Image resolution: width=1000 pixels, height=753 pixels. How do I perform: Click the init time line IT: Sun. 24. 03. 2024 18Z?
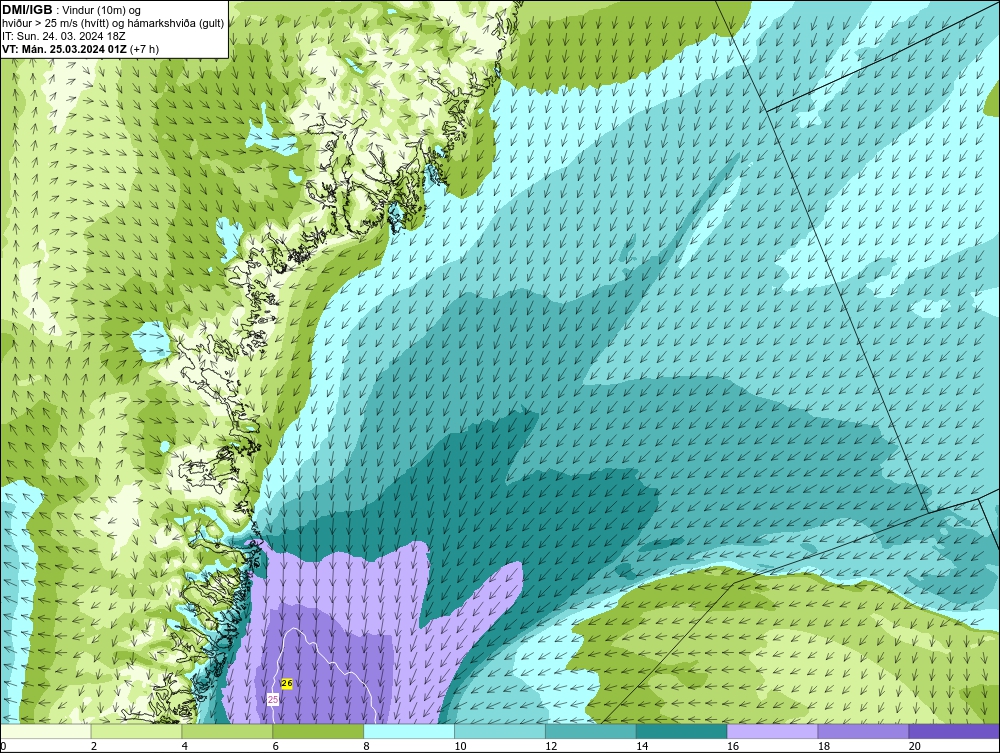tap(64, 36)
